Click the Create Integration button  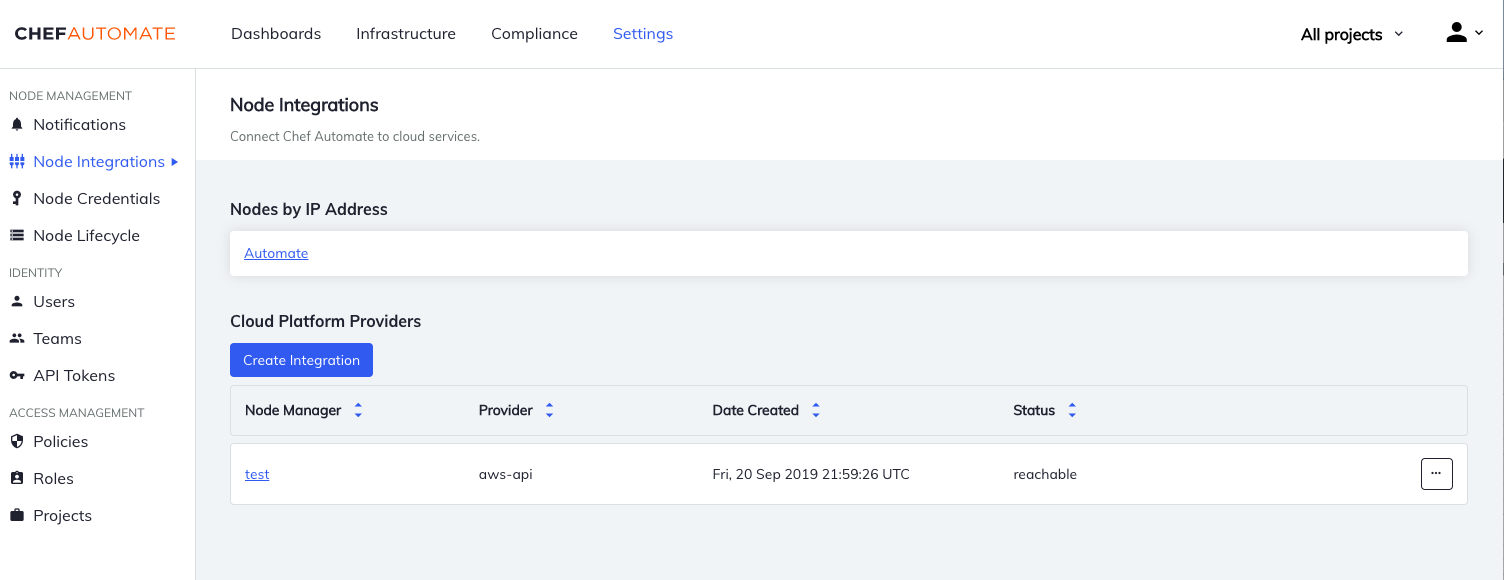[x=301, y=359]
